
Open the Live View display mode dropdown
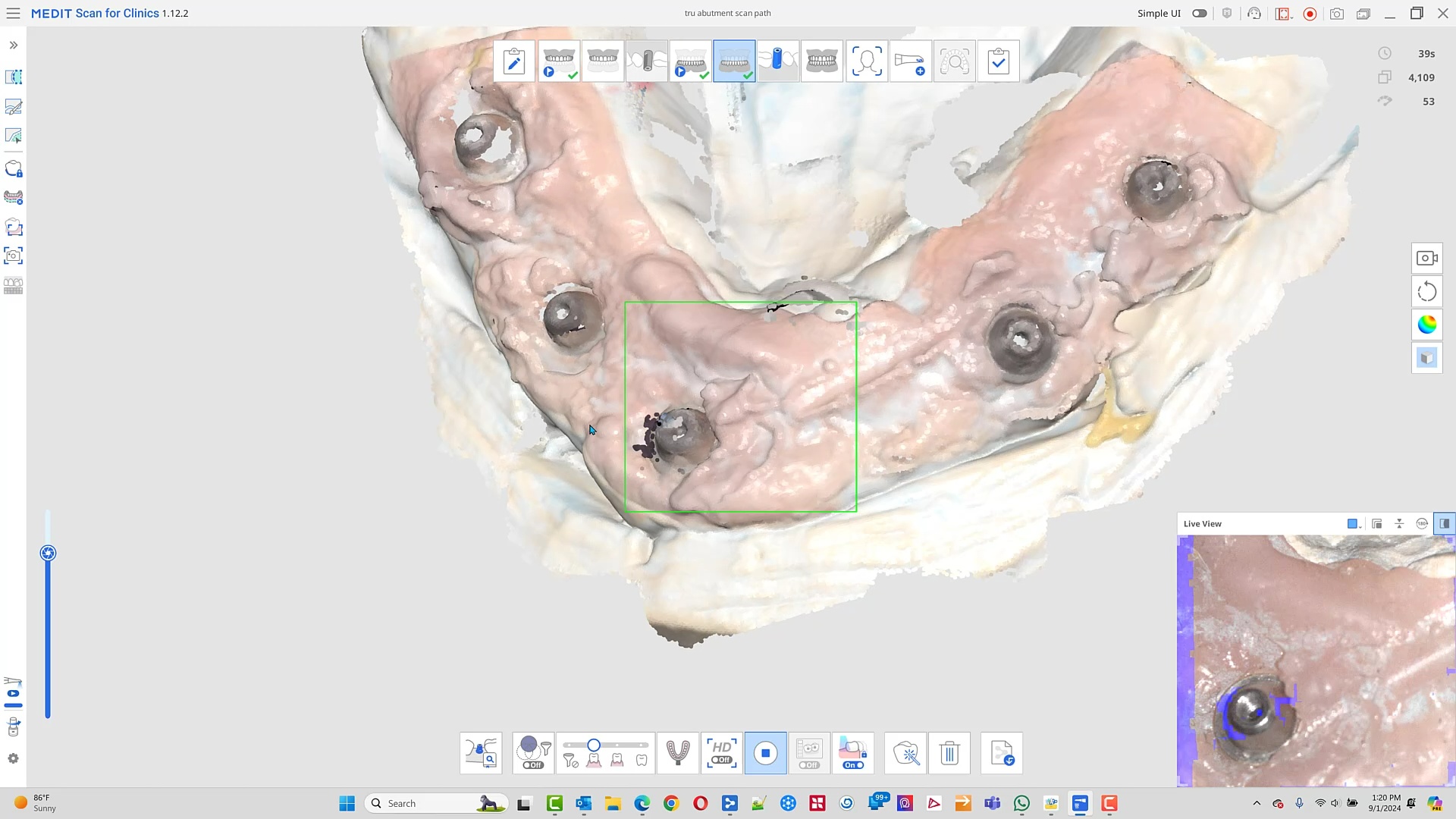pyautogui.click(x=1354, y=524)
